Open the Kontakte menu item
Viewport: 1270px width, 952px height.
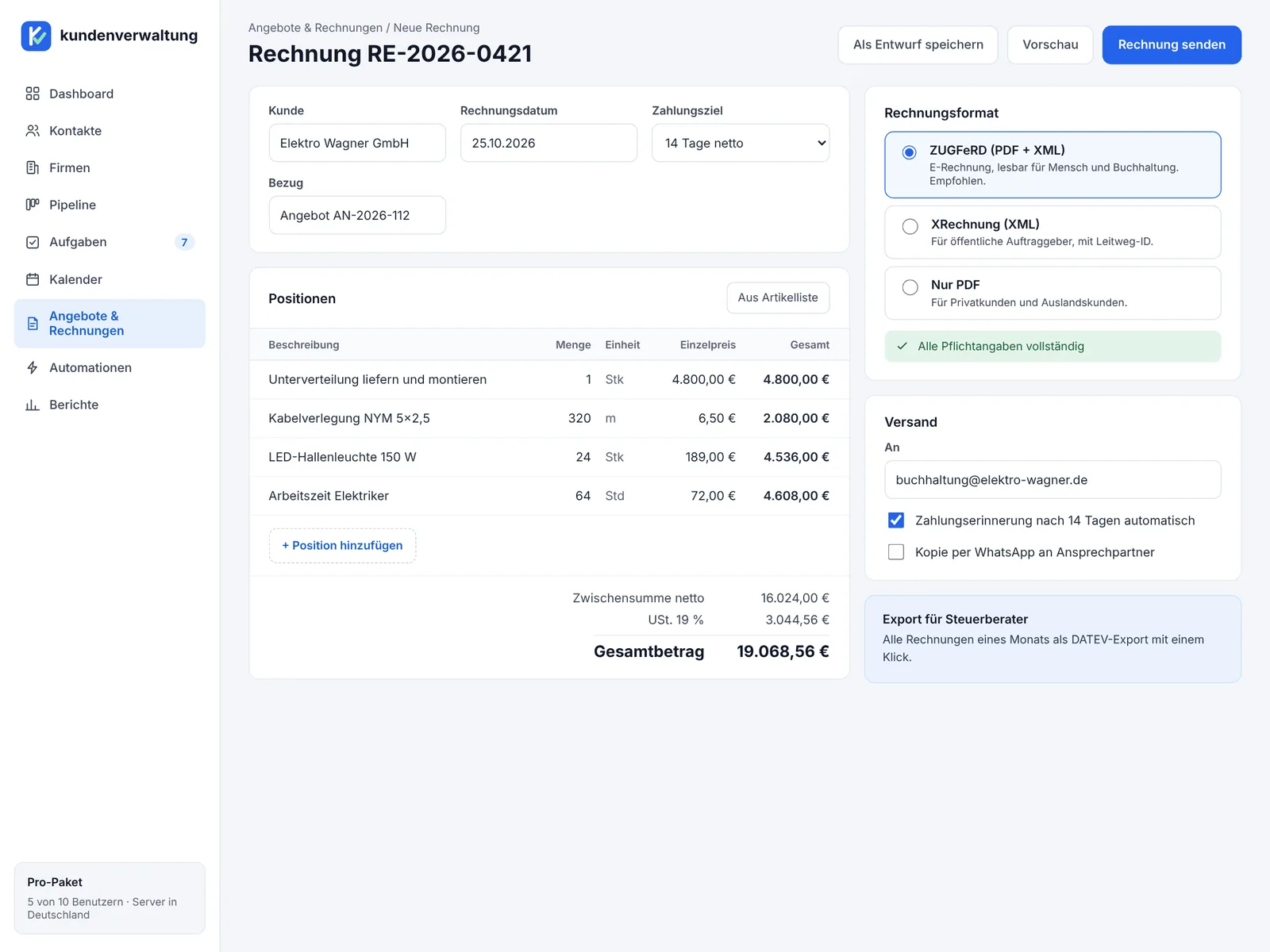[110, 131]
